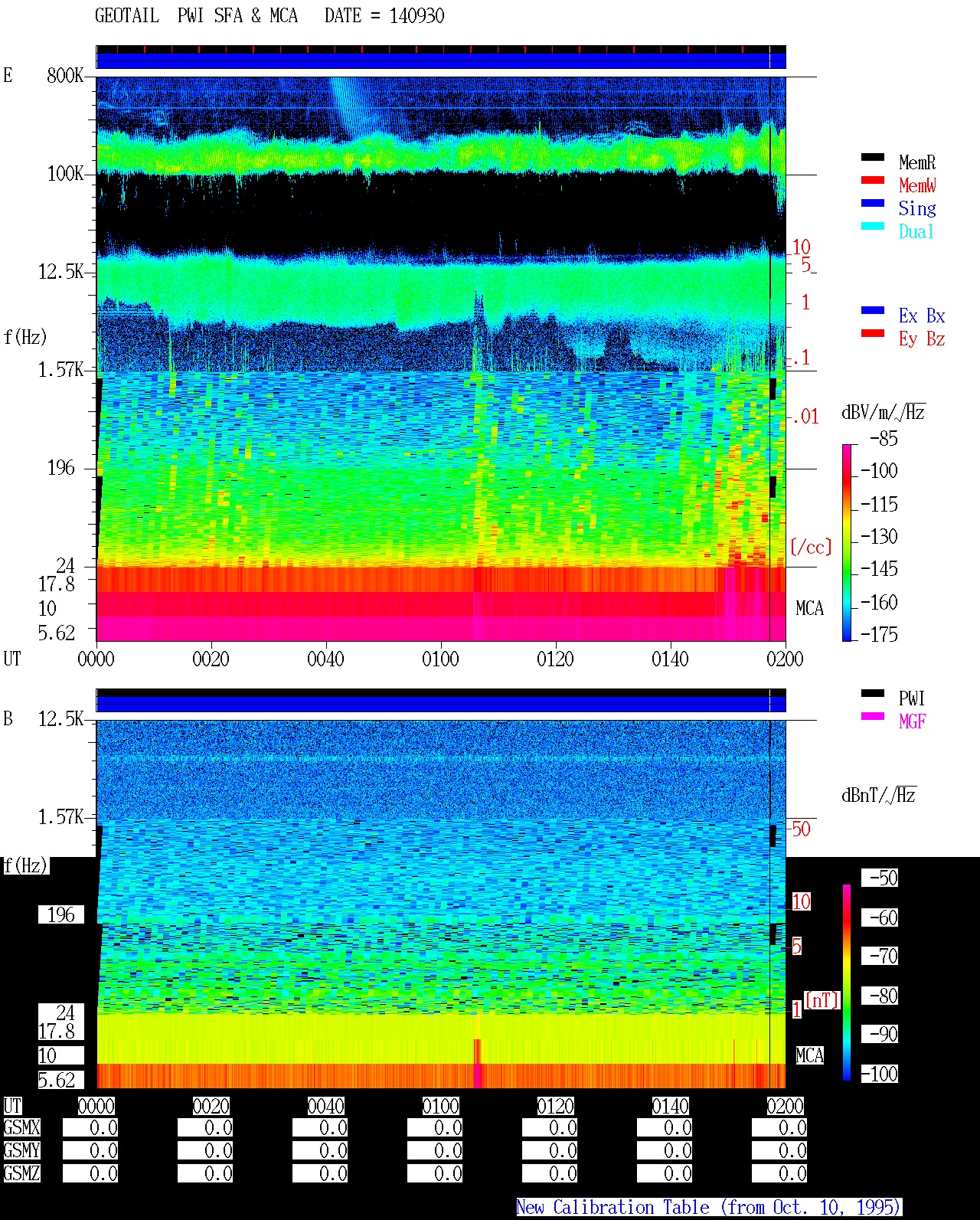Image resolution: width=980 pixels, height=1220 pixels.
Task: Click the blue Ex Bx legend swatch
Action: (x=873, y=310)
